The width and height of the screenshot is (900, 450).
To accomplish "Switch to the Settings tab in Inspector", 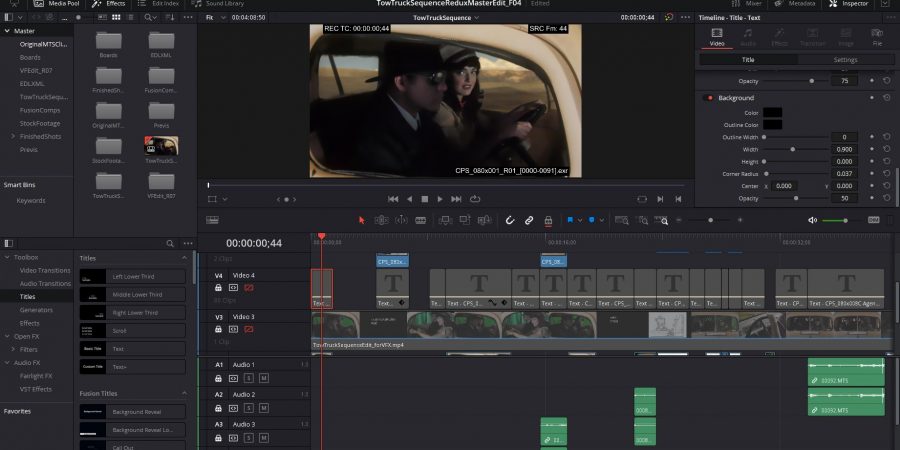I will [844, 60].
